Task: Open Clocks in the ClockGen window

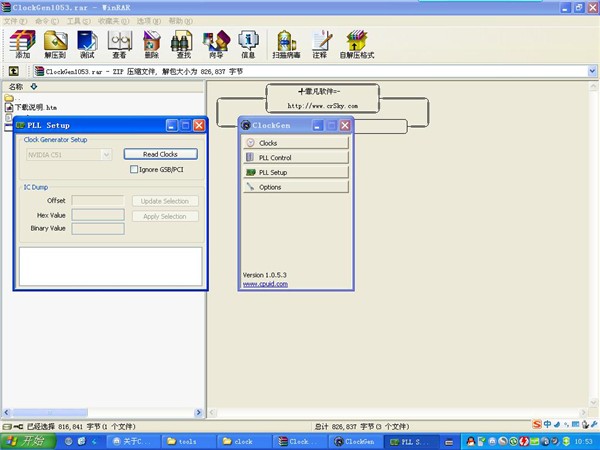Action: point(296,143)
